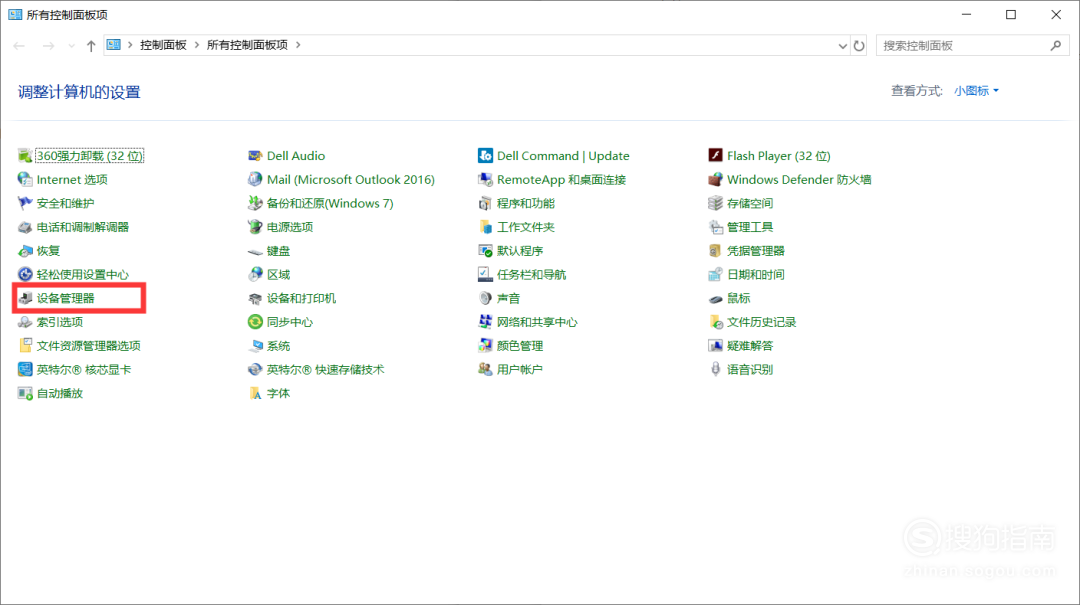Image resolution: width=1080 pixels, height=605 pixels.
Task: Click the 设备和打印机 icon
Action: [x=255, y=298]
